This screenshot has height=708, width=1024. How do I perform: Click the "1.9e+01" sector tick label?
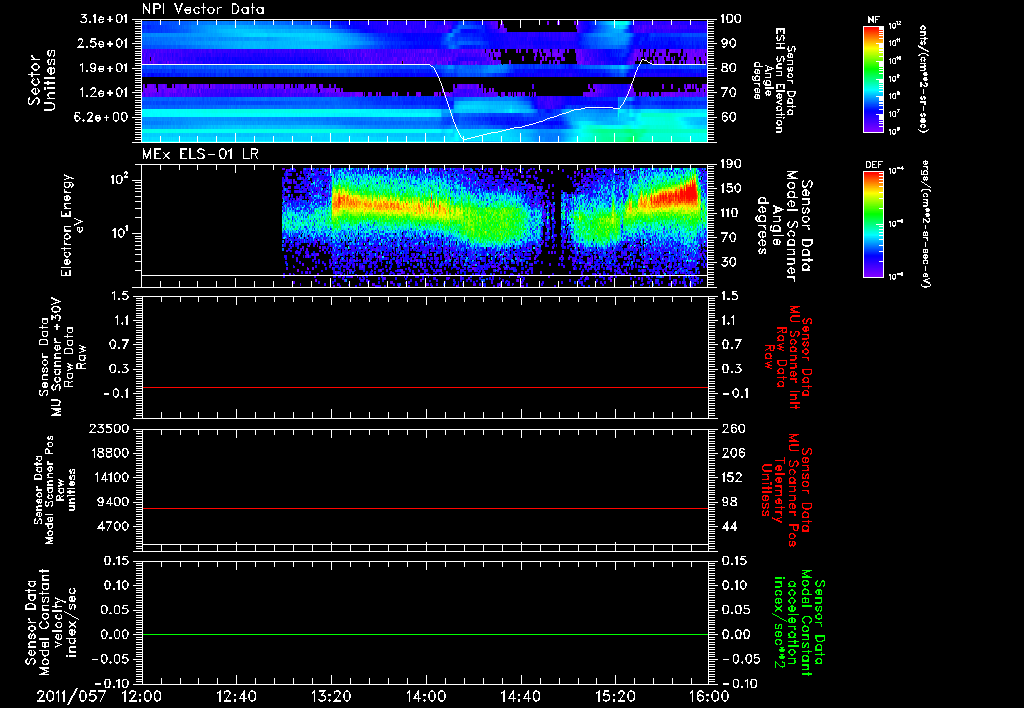(x=104, y=68)
